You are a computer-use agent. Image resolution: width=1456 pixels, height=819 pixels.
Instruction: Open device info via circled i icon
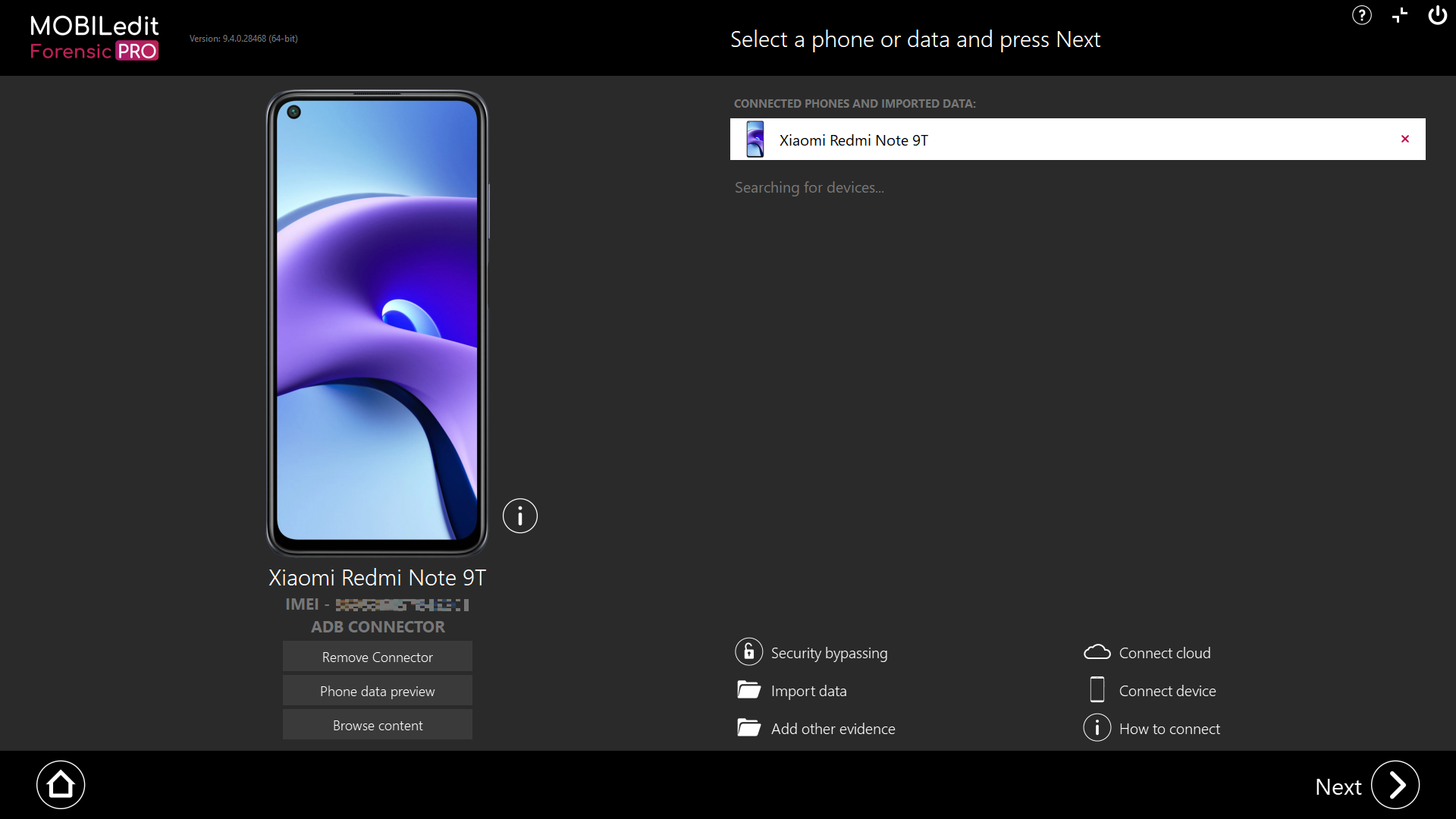(519, 516)
